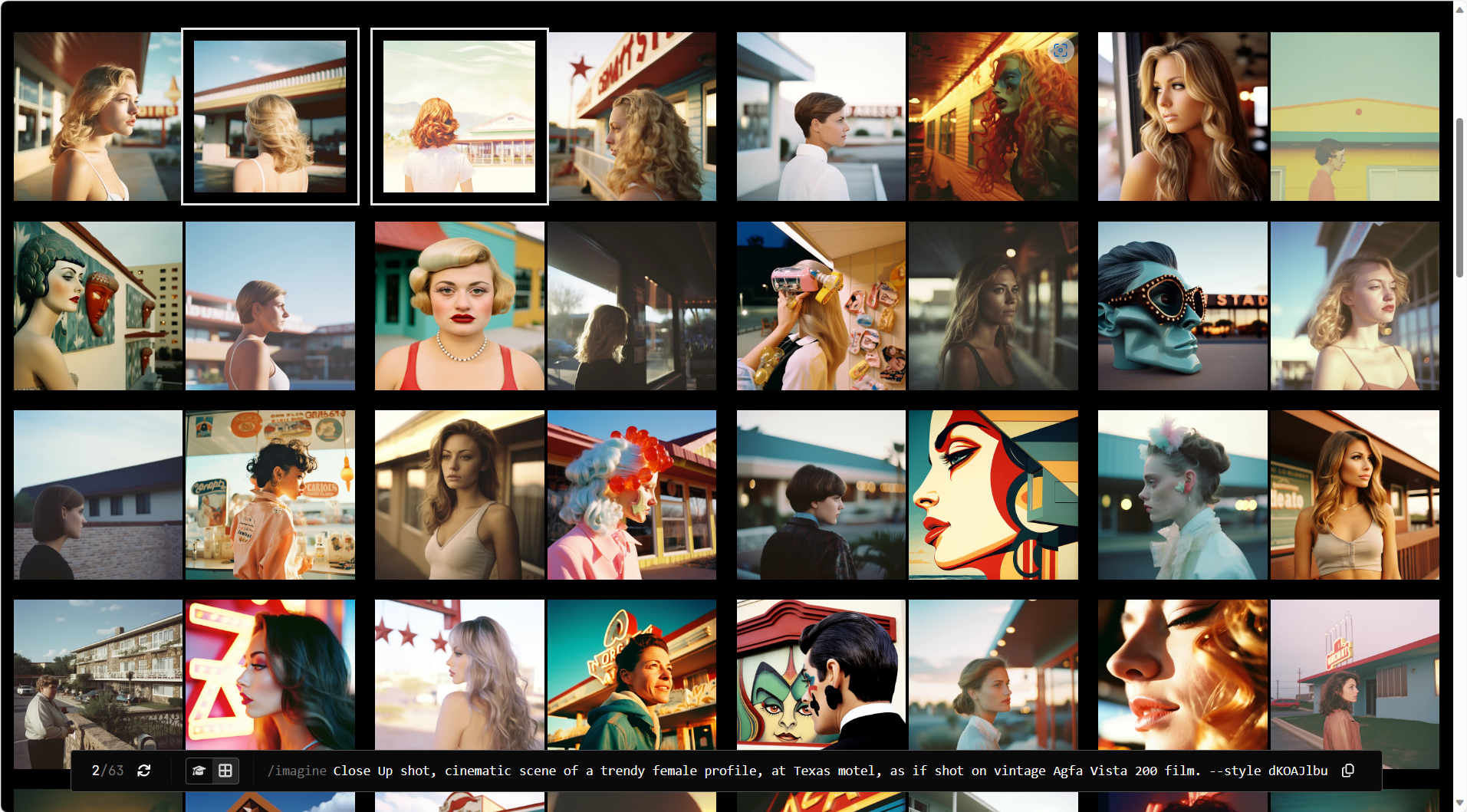Click the refresh icon next to 2/63
The width and height of the screenshot is (1467, 812).
point(143,771)
